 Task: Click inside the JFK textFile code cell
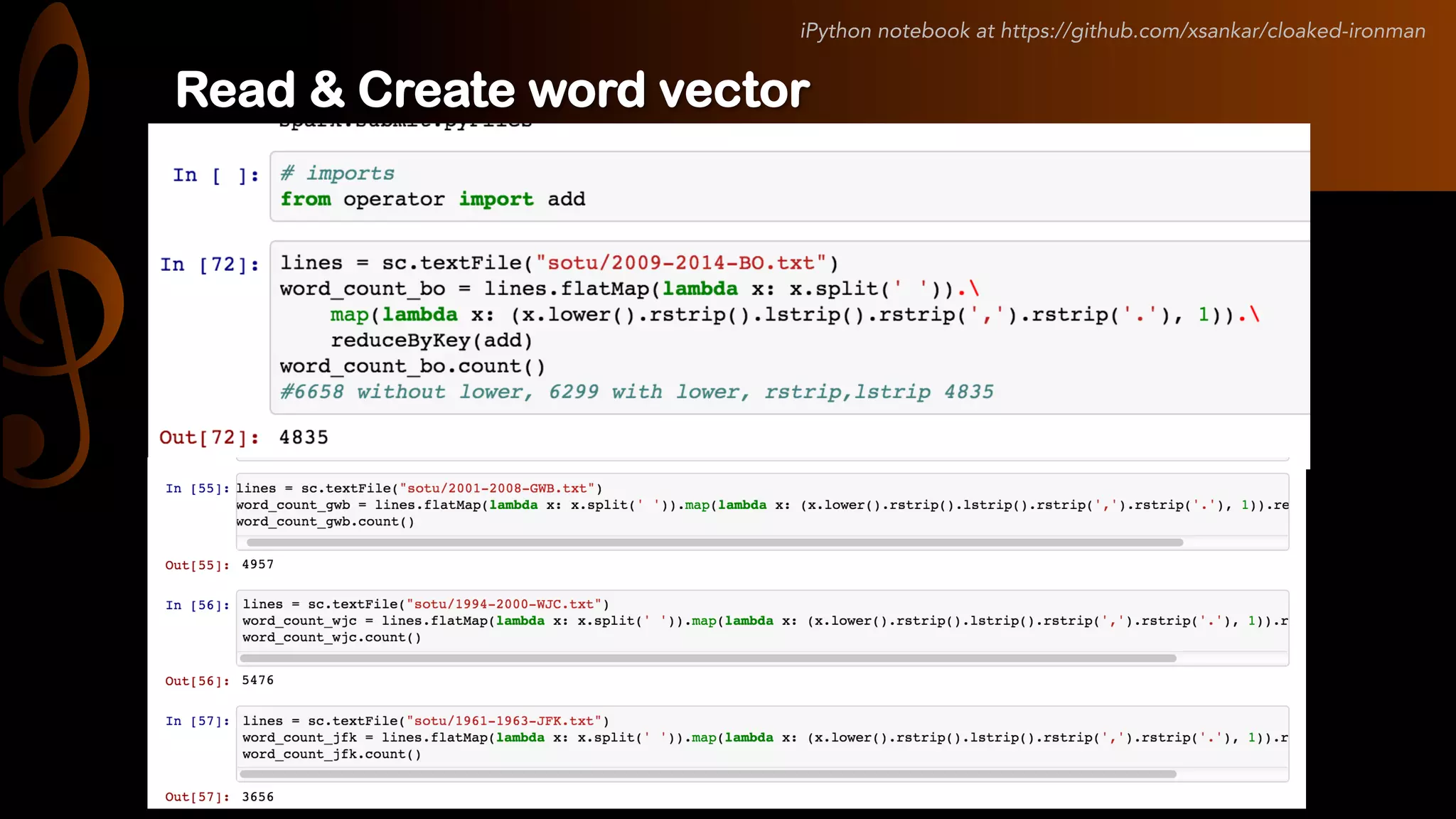[761, 737]
